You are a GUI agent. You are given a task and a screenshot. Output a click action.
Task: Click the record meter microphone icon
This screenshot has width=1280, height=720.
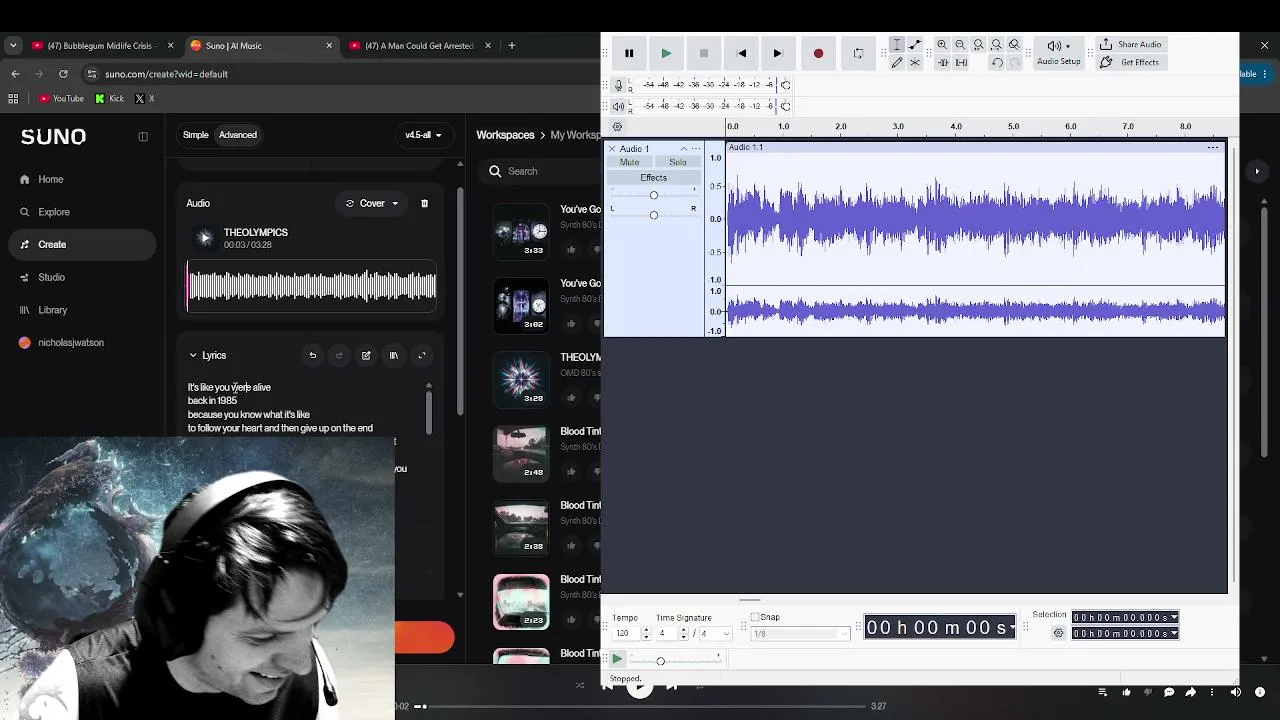[619, 85]
